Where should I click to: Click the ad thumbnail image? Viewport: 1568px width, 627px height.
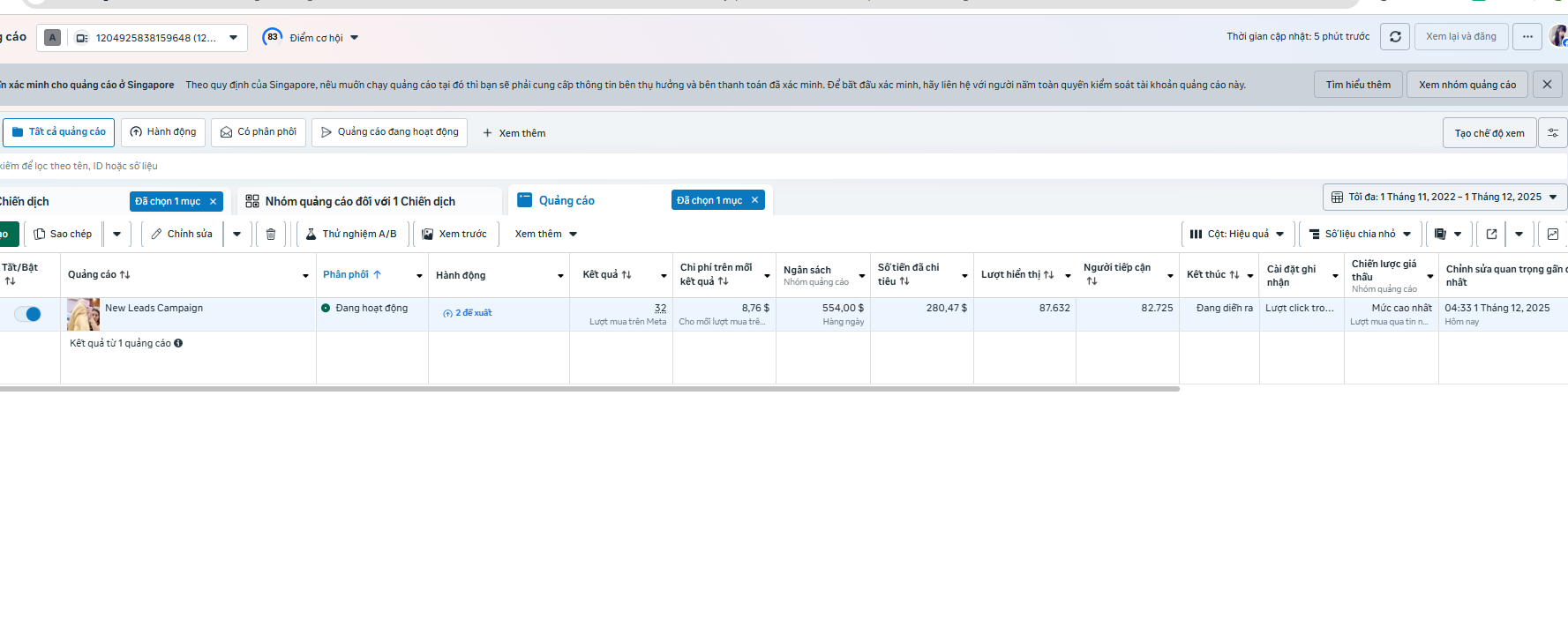84,314
